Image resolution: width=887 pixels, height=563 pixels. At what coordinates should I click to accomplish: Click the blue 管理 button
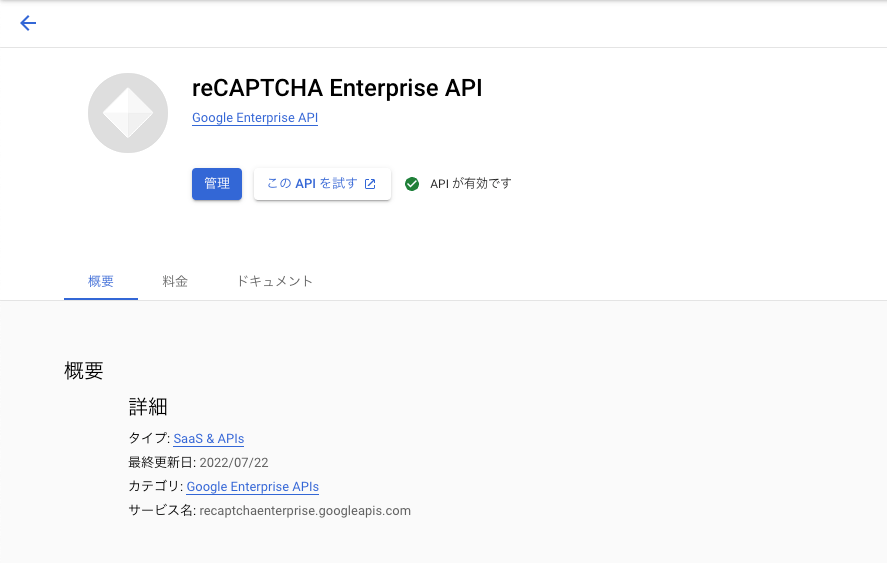tap(217, 184)
